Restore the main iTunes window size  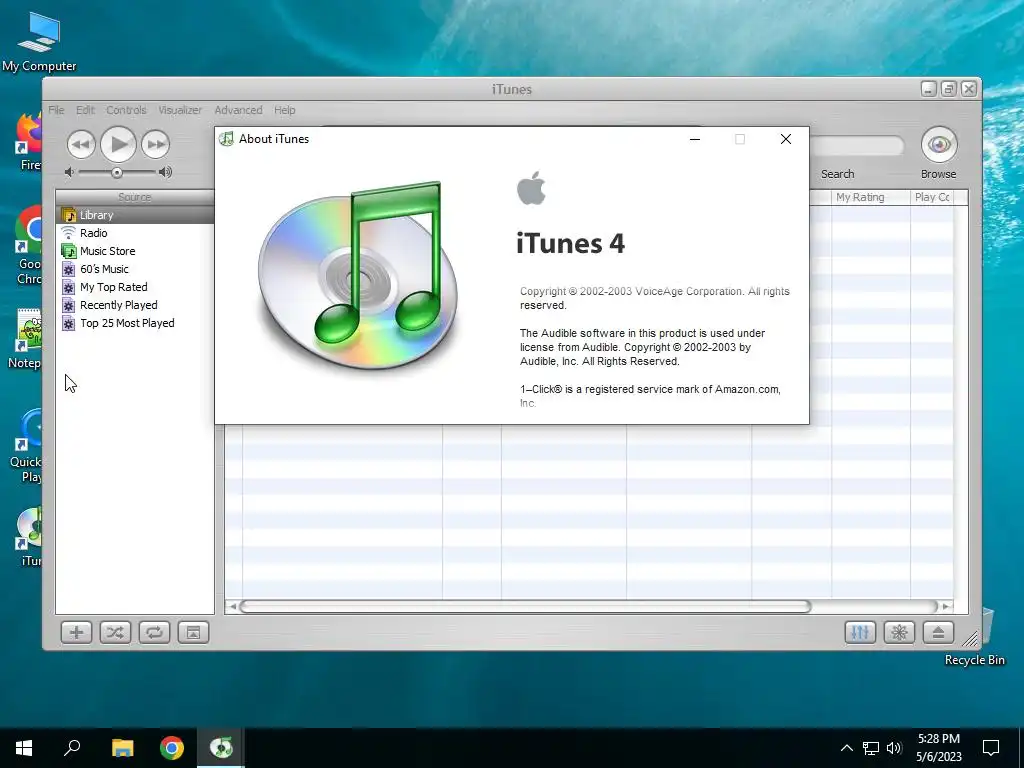click(x=949, y=89)
